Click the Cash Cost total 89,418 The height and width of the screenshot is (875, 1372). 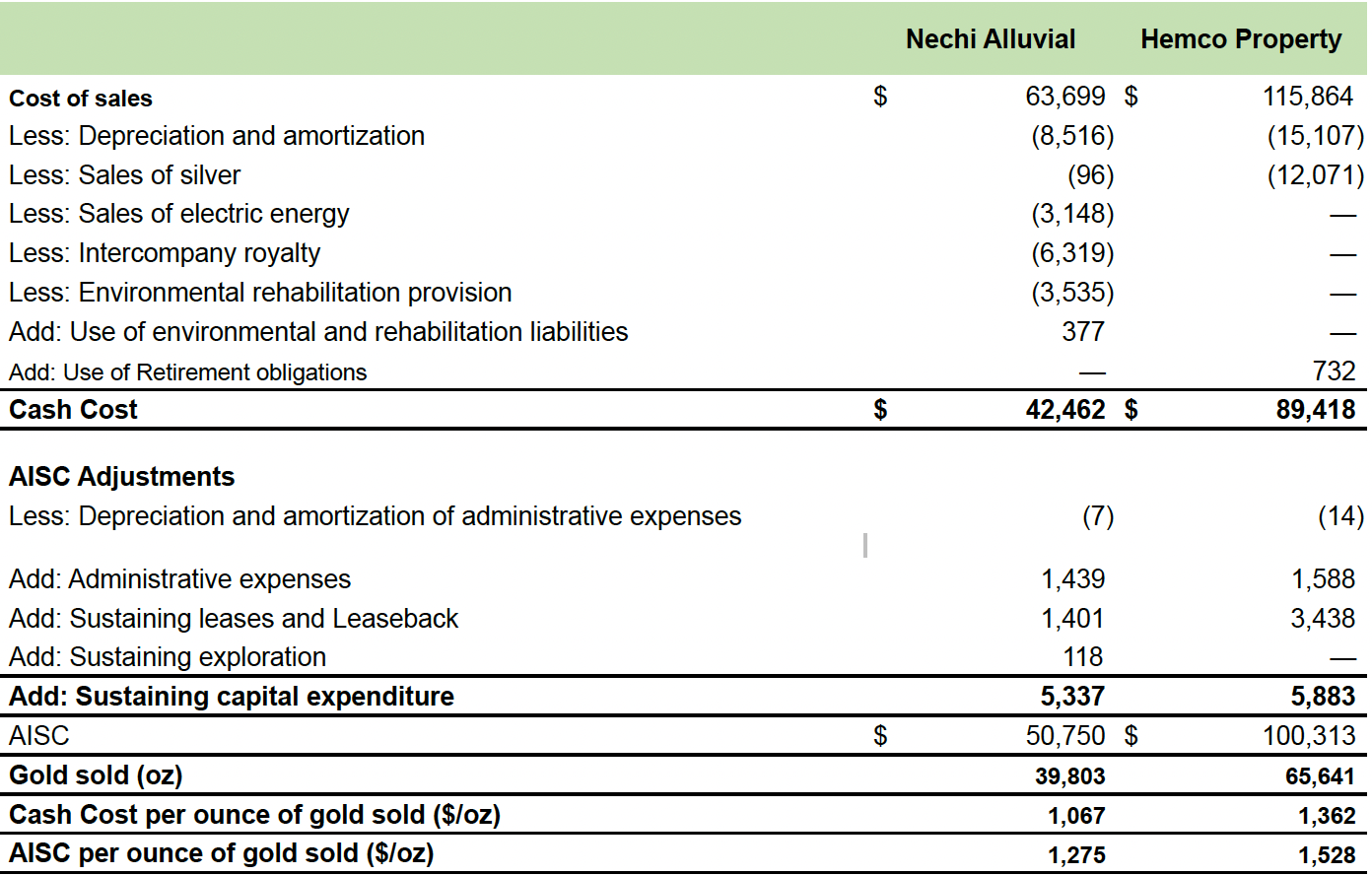pos(1316,410)
